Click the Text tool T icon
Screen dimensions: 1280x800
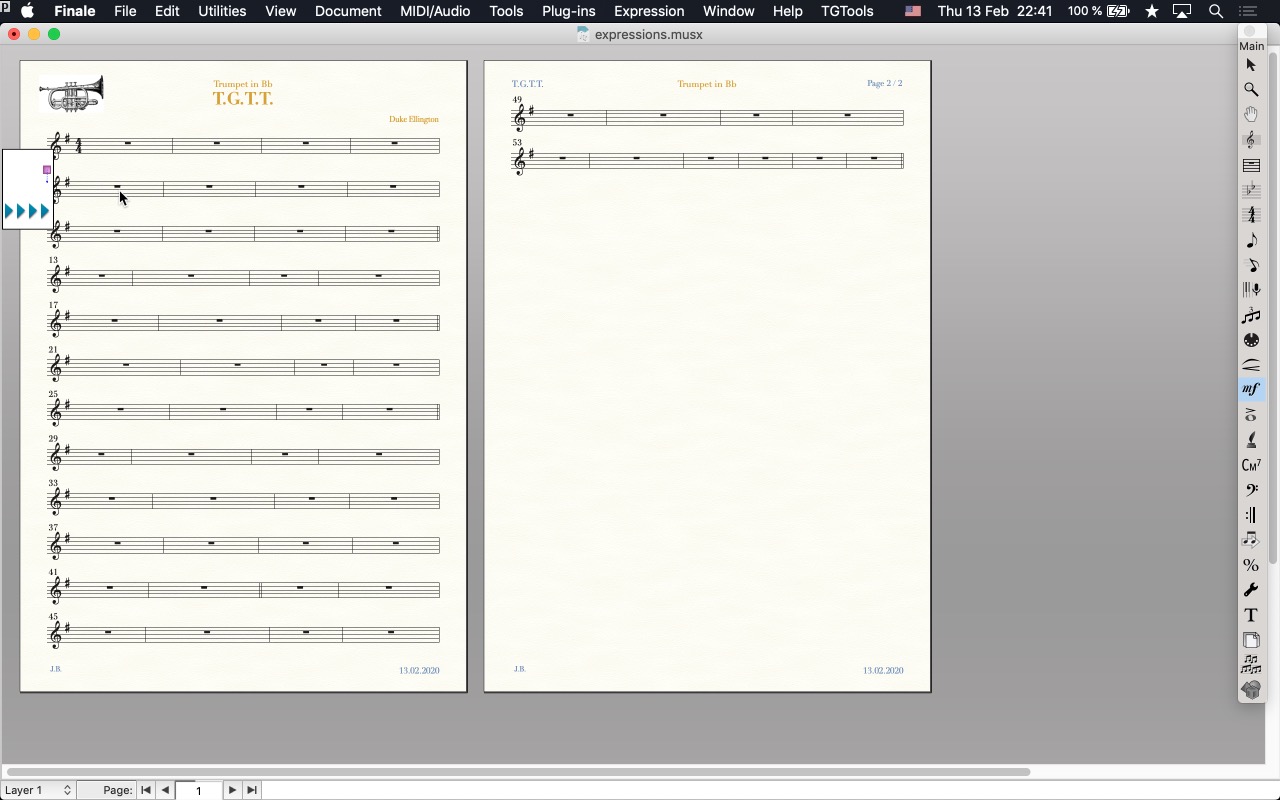coord(1251,615)
